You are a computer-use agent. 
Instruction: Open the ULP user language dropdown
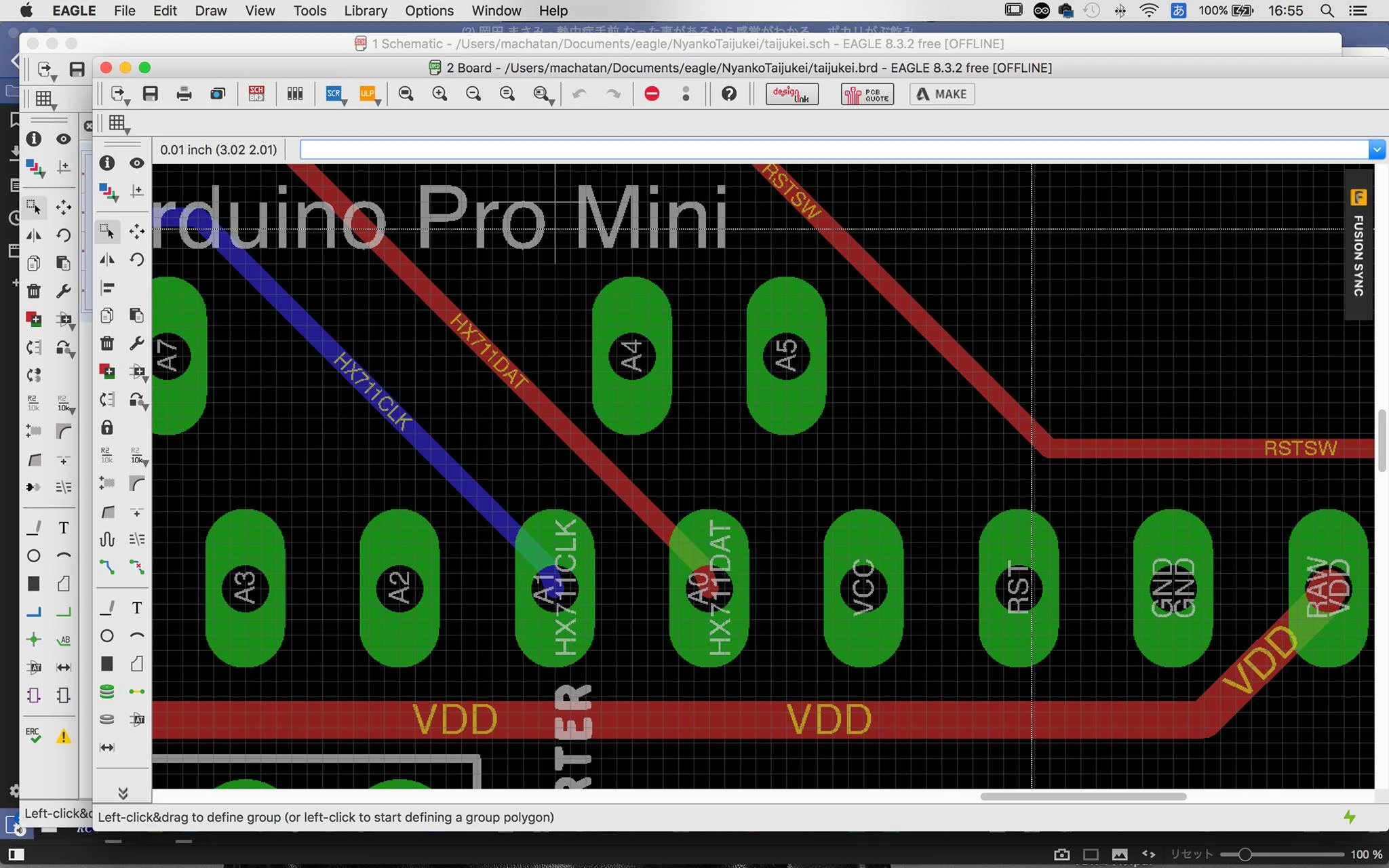click(x=369, y=94)
